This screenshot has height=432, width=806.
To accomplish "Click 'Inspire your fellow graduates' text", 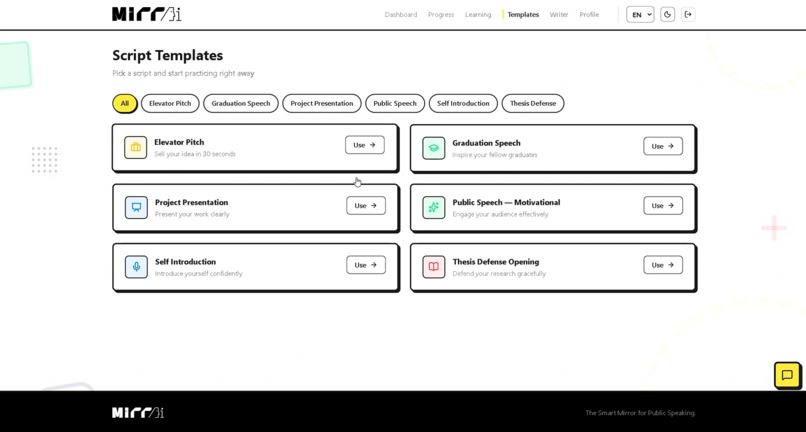I will pos(494,155).
